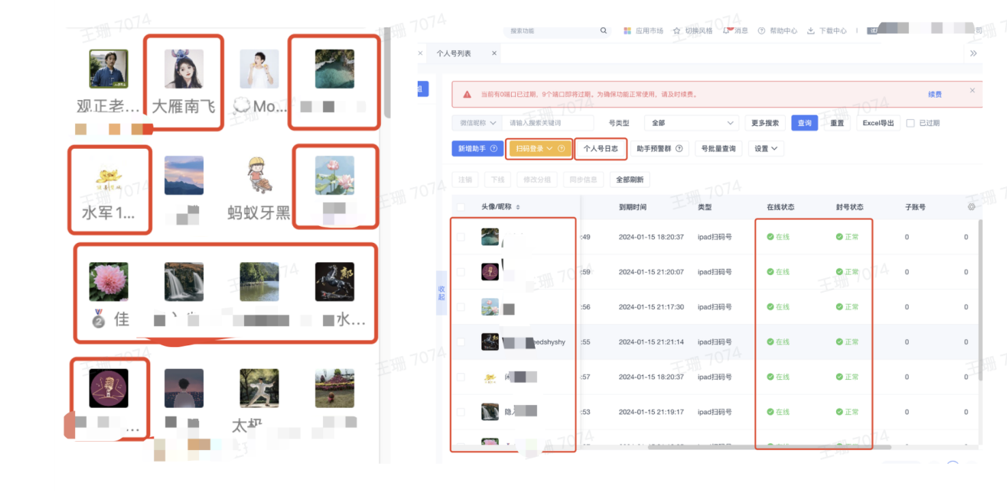
Task: Click the help icon on 新增助手 button
Action: coord(493,148)
